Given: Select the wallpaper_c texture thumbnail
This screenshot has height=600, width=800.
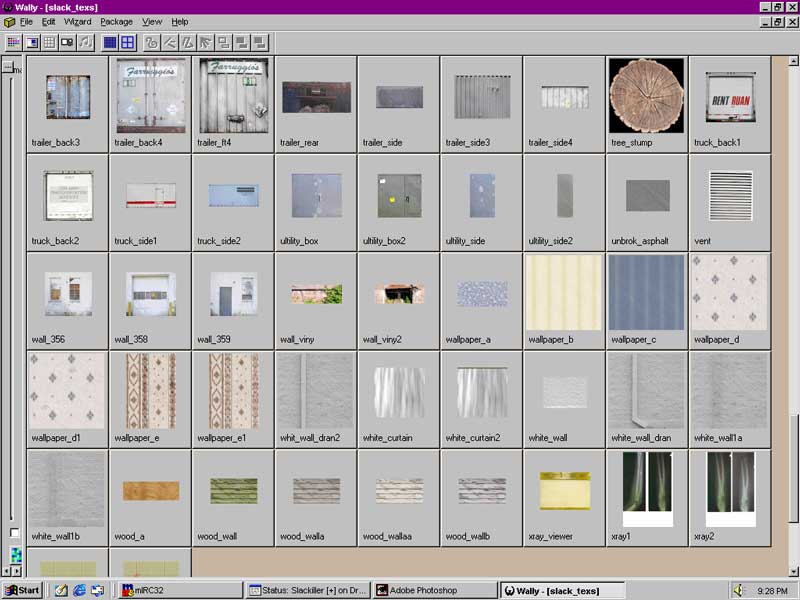Looking at the screenshot, I should [647, 292].
